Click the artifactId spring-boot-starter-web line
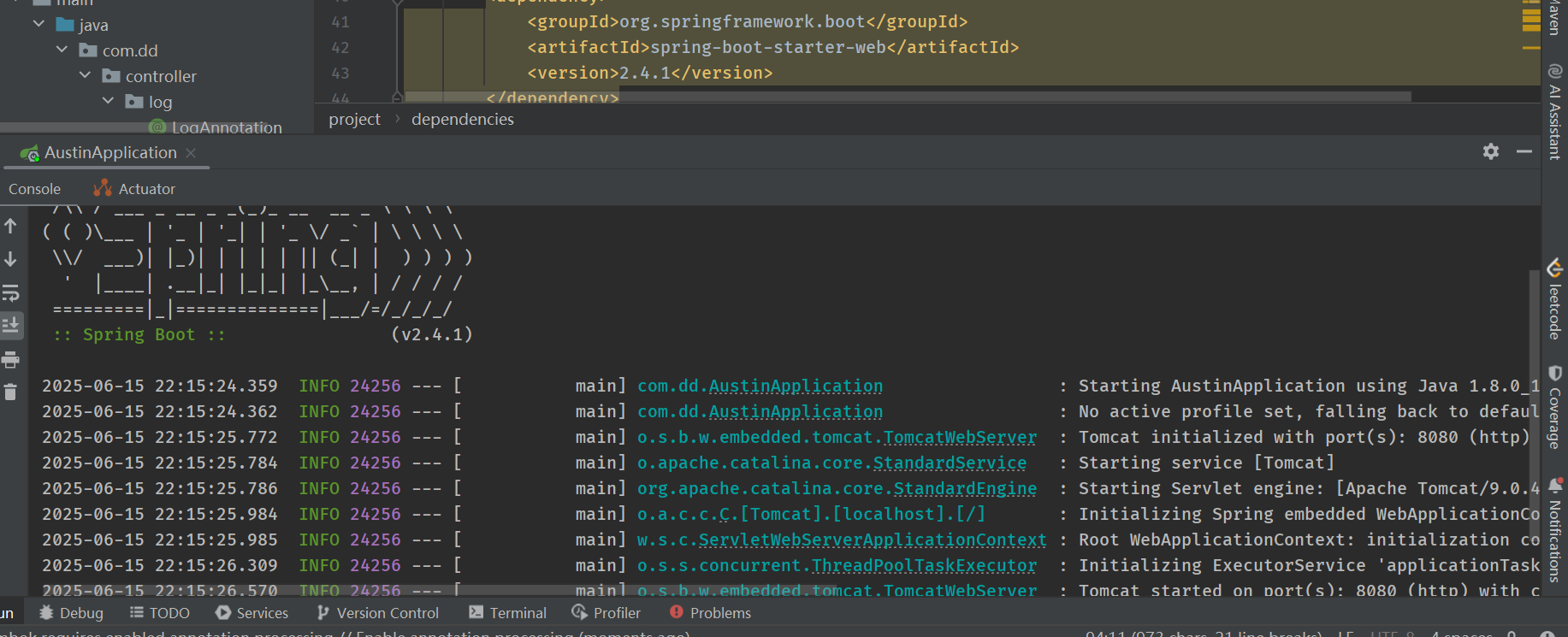Screen dimensions: 1568x637 coord(773,48)
